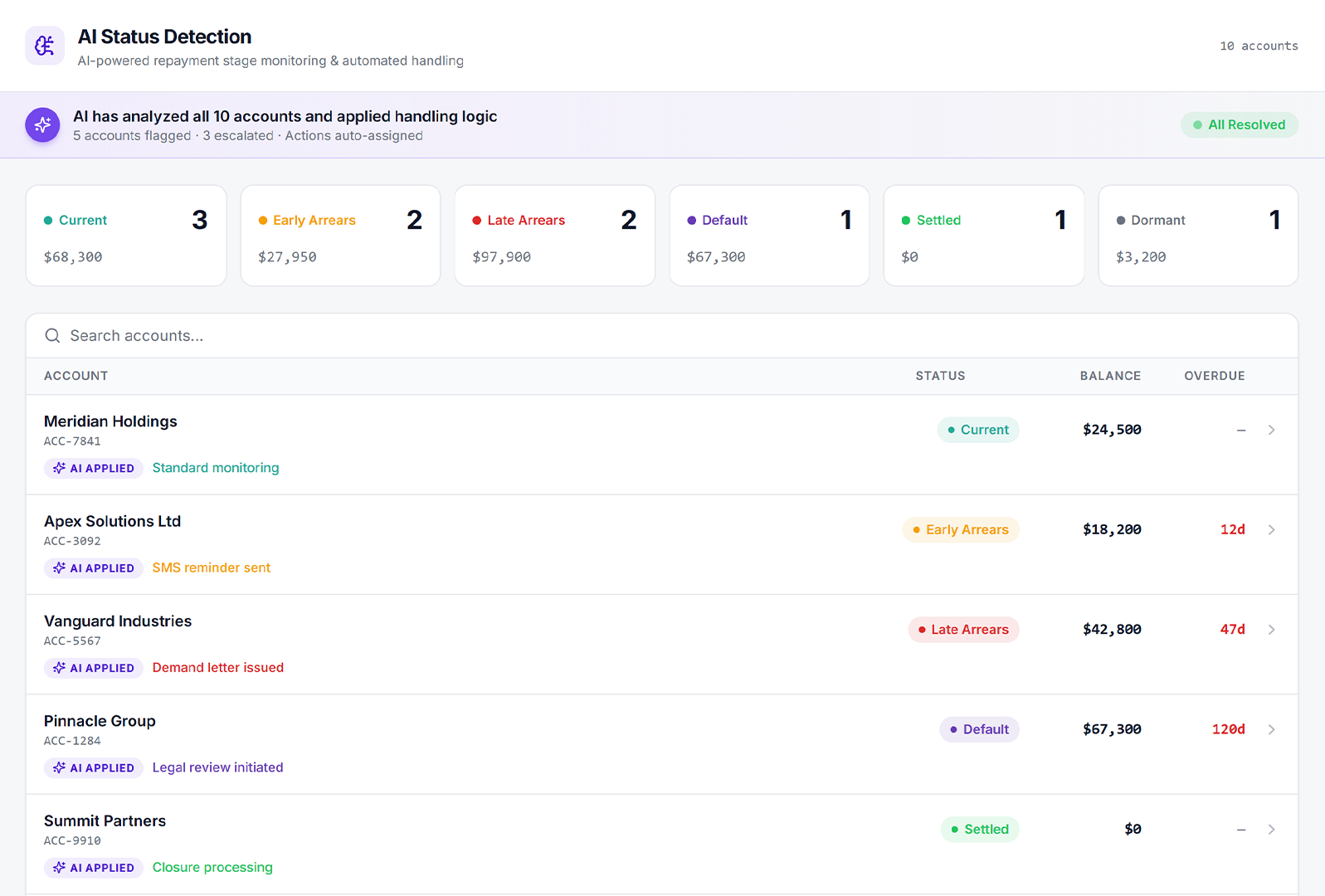Click AI Applied badge for Summit Partners

point(94,868)
